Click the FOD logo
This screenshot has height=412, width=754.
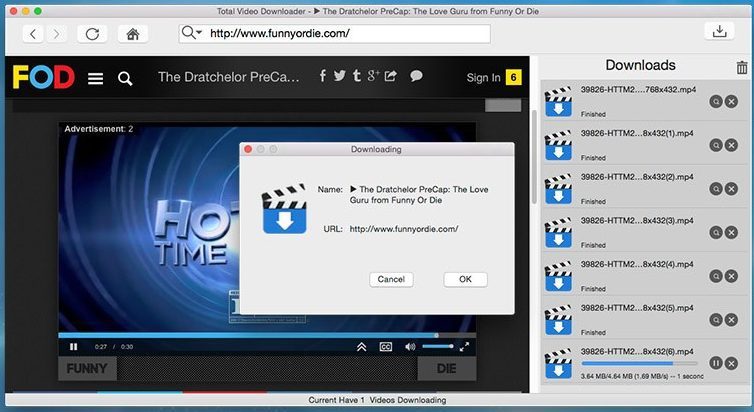tap(44, 77)
